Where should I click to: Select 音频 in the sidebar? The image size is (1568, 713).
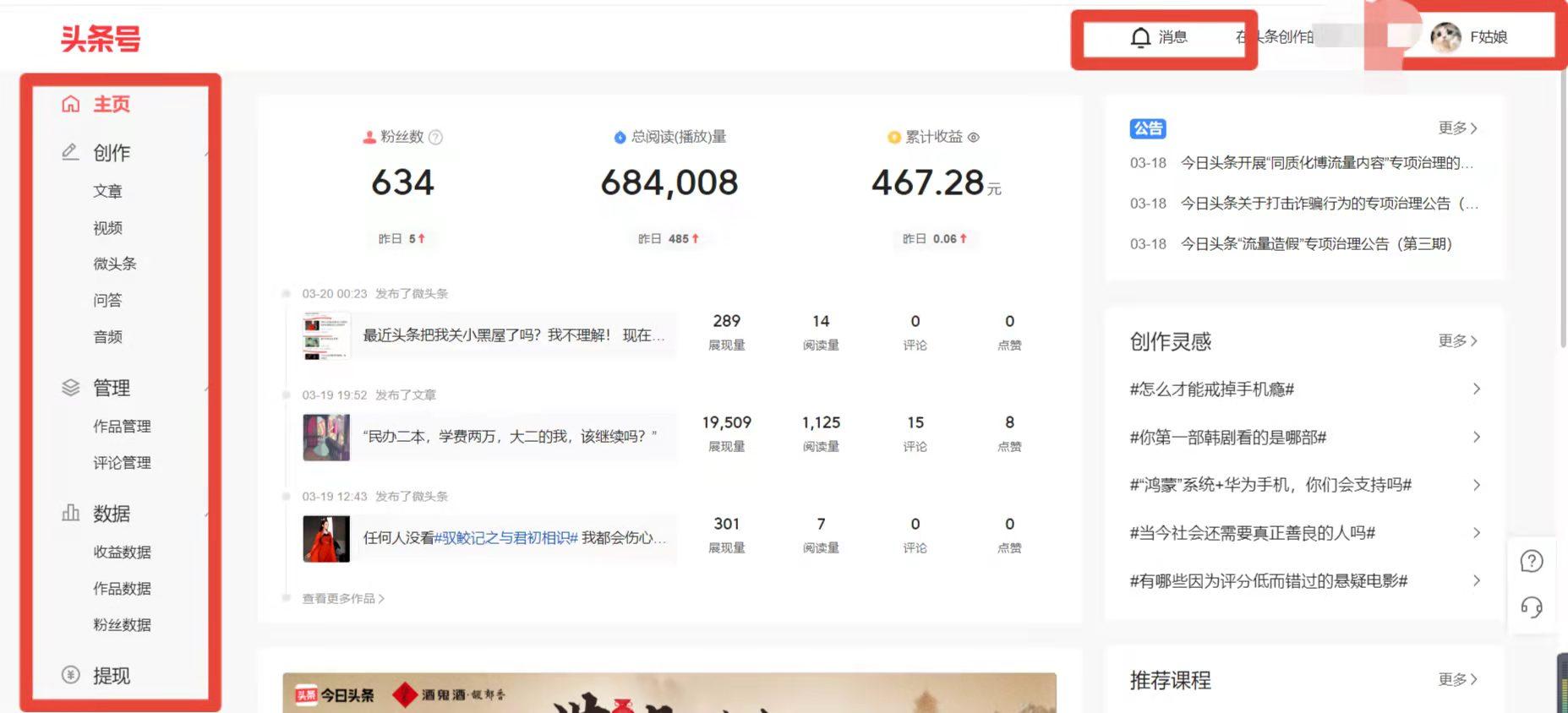click(107, 336)
